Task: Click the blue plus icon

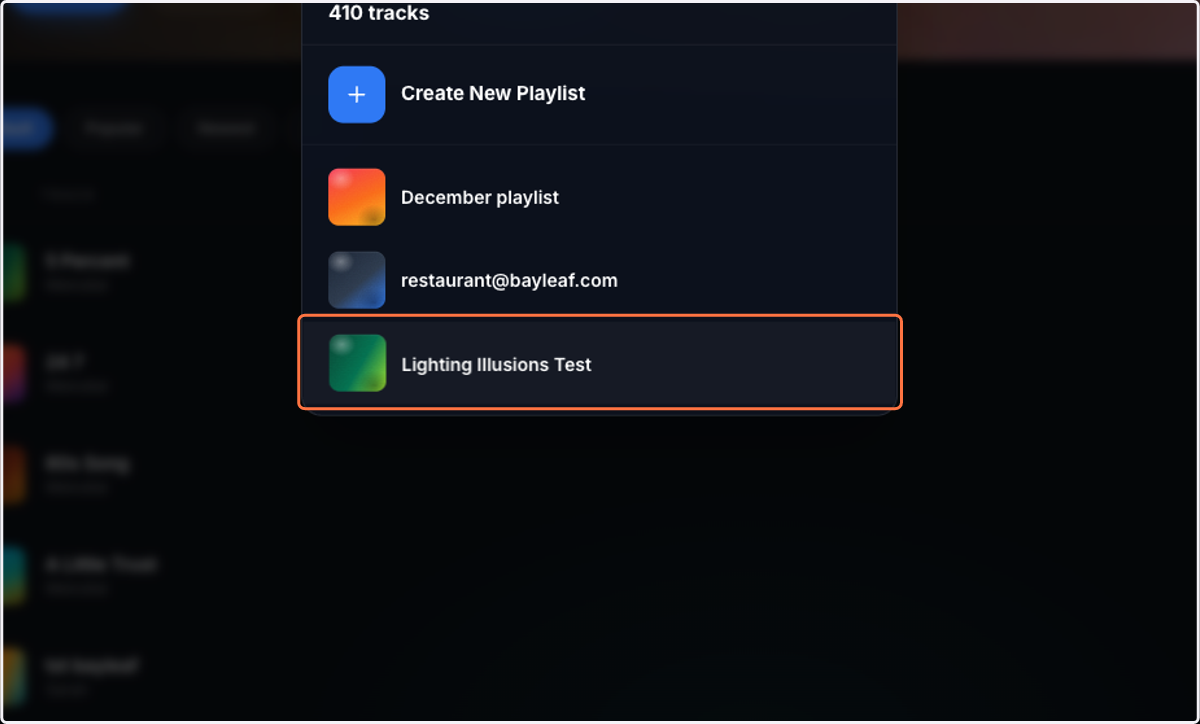Action: click(x=357, y=94)
